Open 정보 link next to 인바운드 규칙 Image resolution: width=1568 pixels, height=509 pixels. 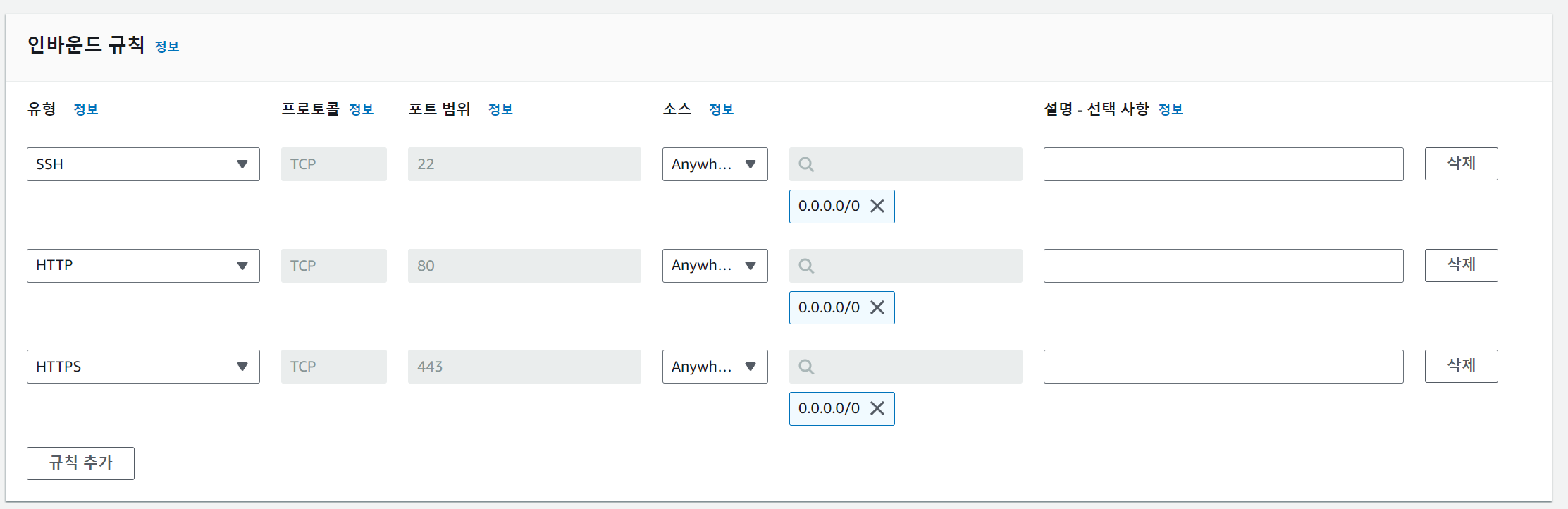pos(167,47)
